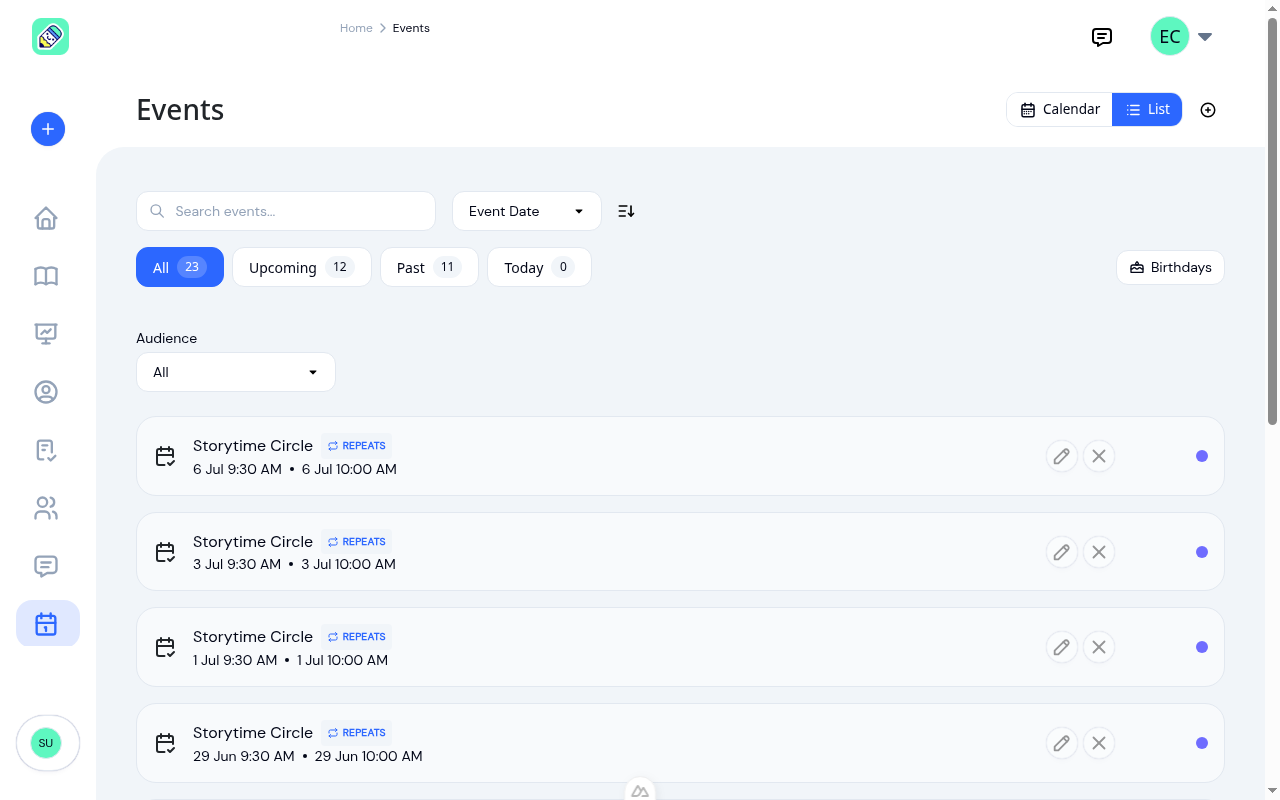Delete the 3 Jul Storytime Circle event
Image resolution: width=1280 pixels, height=800 pixels.
click(x=1099, y=552)
